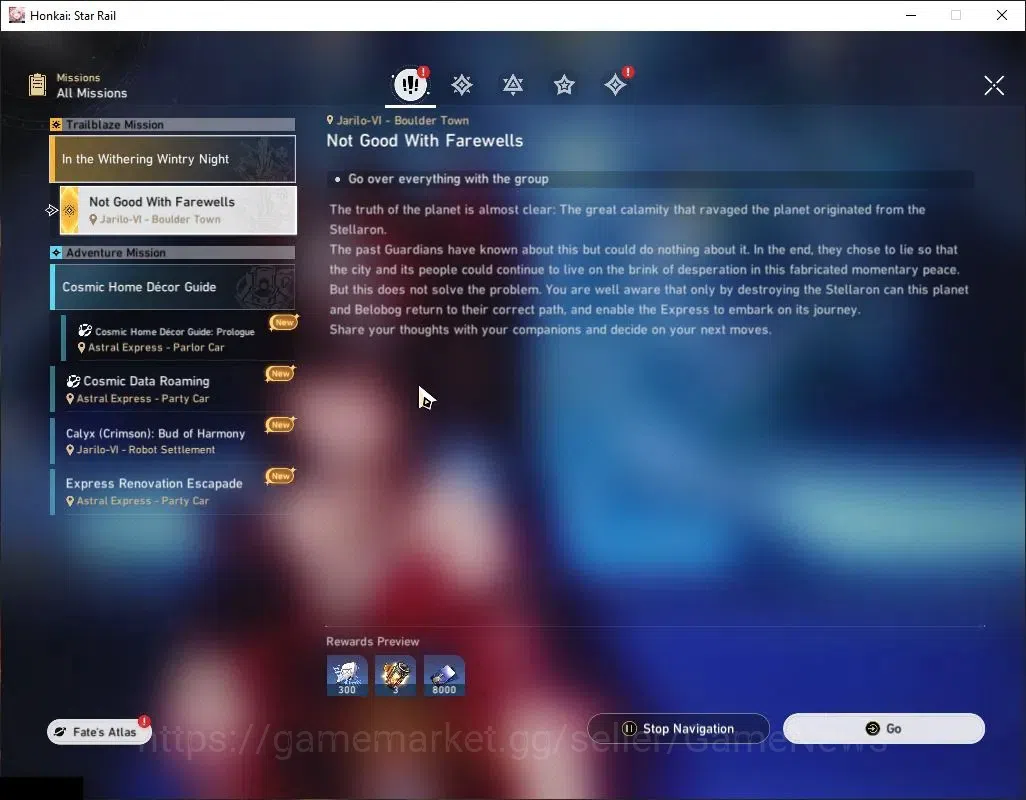Minimize the Honkai: Star Rail window
The image size is (1026, 800).
(911, 15)
